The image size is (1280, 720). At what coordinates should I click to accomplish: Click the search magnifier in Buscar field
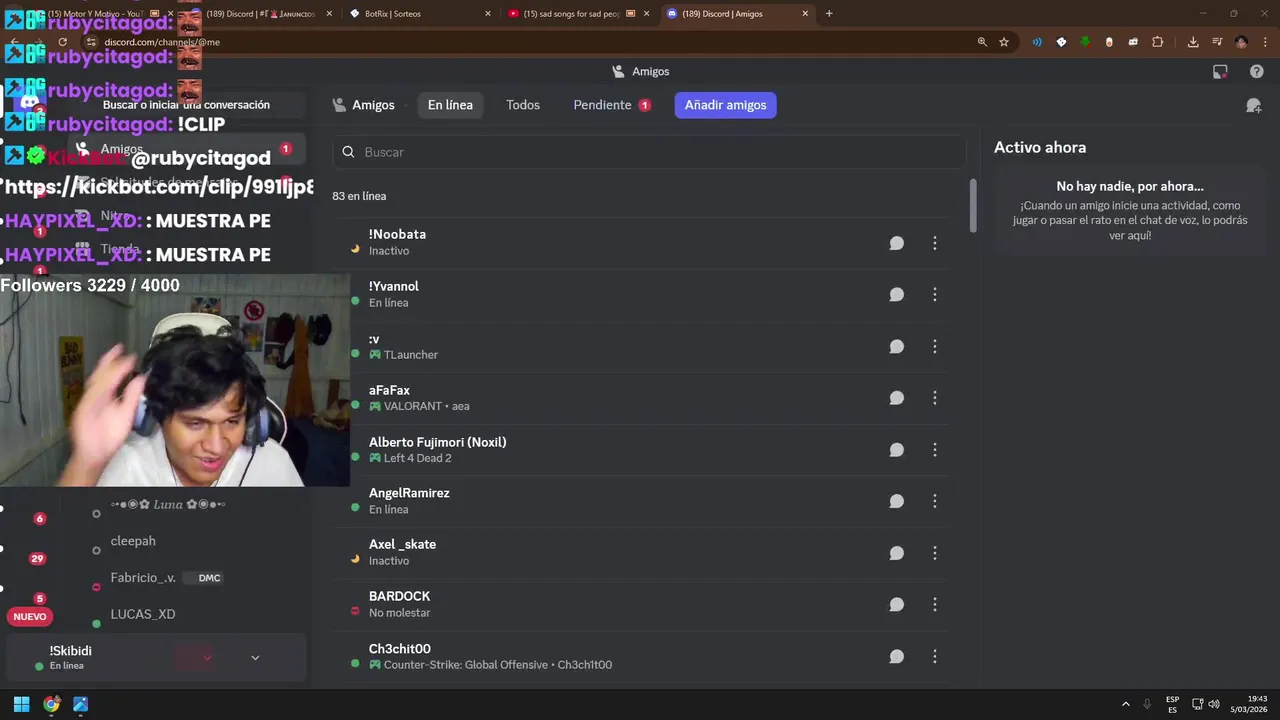pos(348,152)
